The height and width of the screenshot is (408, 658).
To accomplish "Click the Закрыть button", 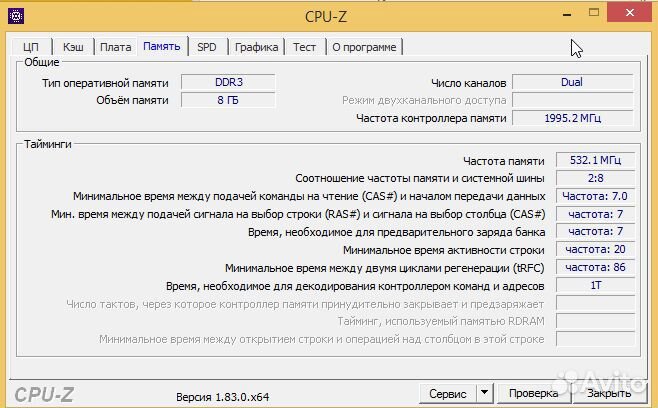I will click(x=608, y=394).
